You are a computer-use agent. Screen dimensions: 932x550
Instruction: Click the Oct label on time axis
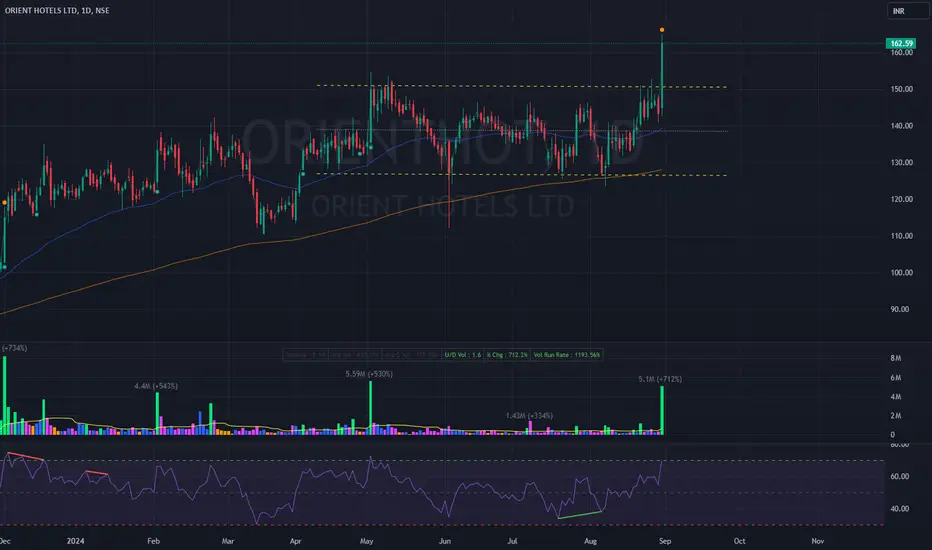[739, 541]
